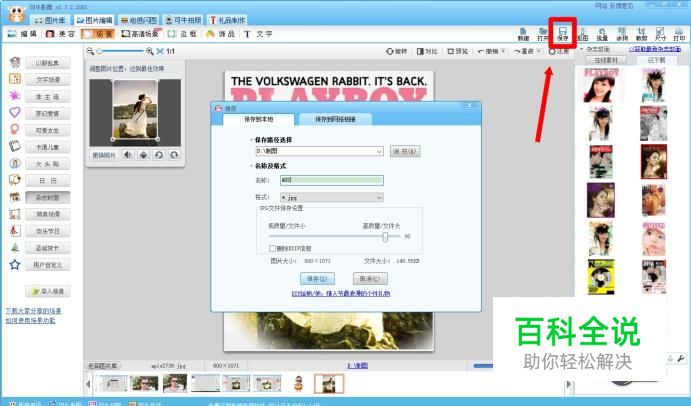Click the 打开 (Open) folder icon
The height and width of the screenshot is (406, 691).
coord(542,34)
